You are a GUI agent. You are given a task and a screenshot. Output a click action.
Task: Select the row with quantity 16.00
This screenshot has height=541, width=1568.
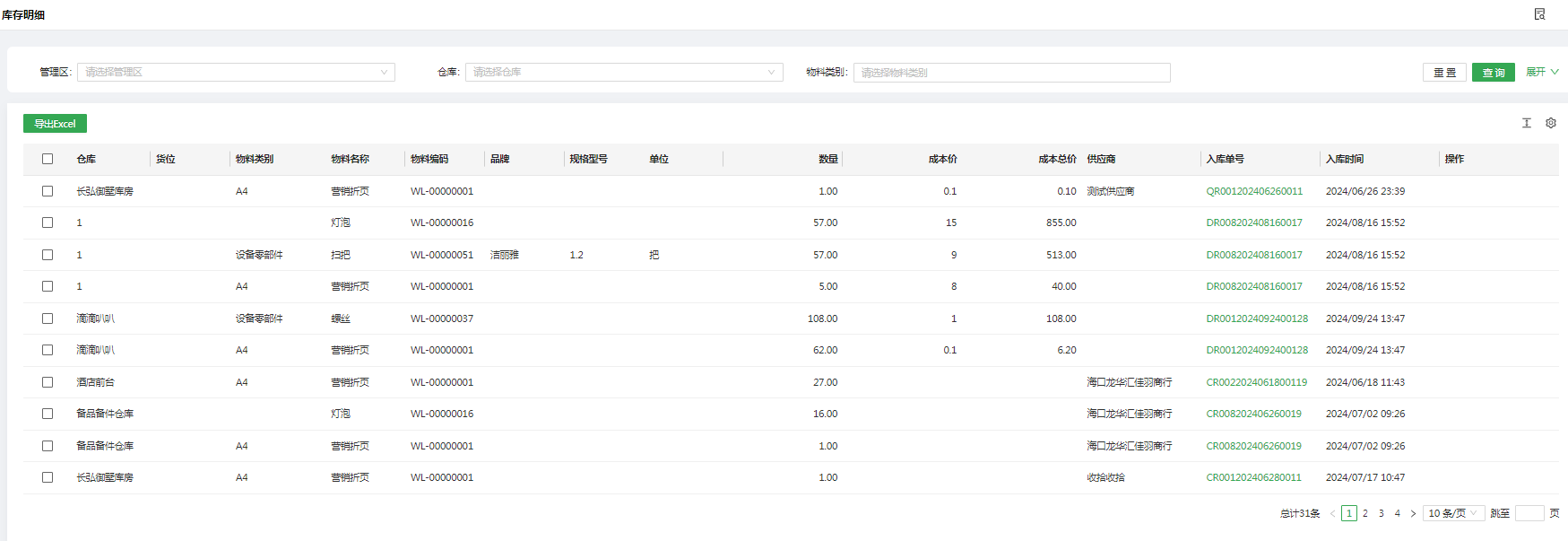(x=48, y=414)
